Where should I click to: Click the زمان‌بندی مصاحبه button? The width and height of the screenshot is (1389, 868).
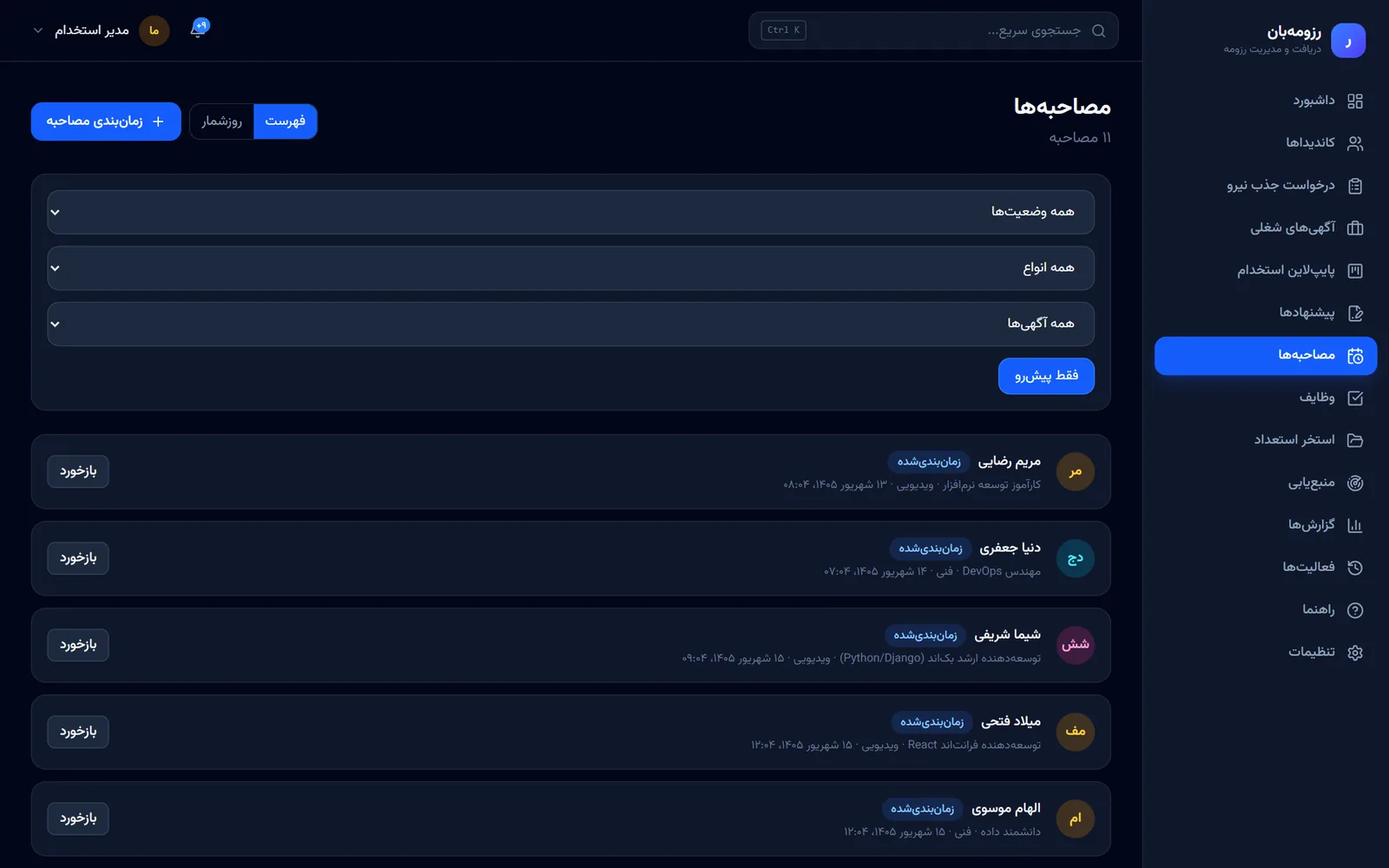106,122
